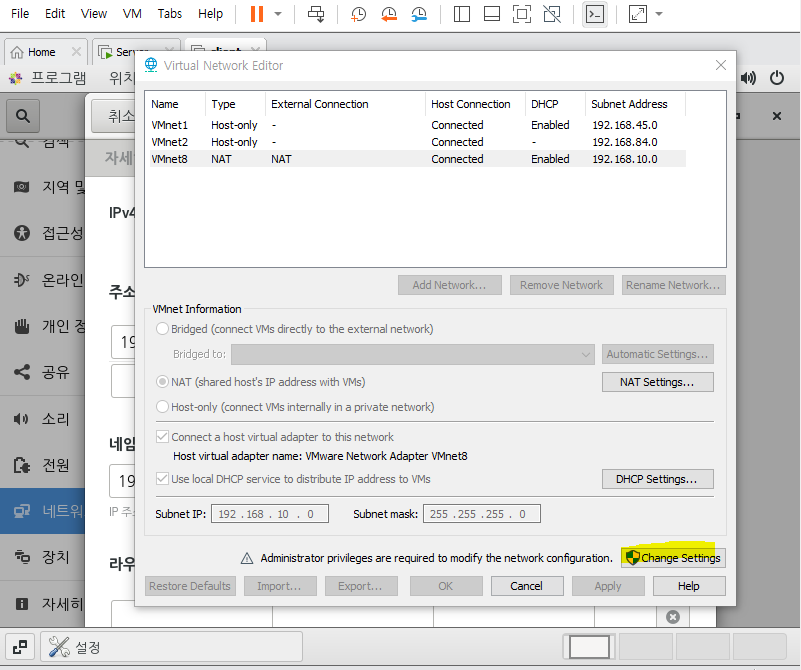Screen dimensions: 801x670
Task: Enter full screen mode
Action: pyautogui.click(x=522, y=14)
